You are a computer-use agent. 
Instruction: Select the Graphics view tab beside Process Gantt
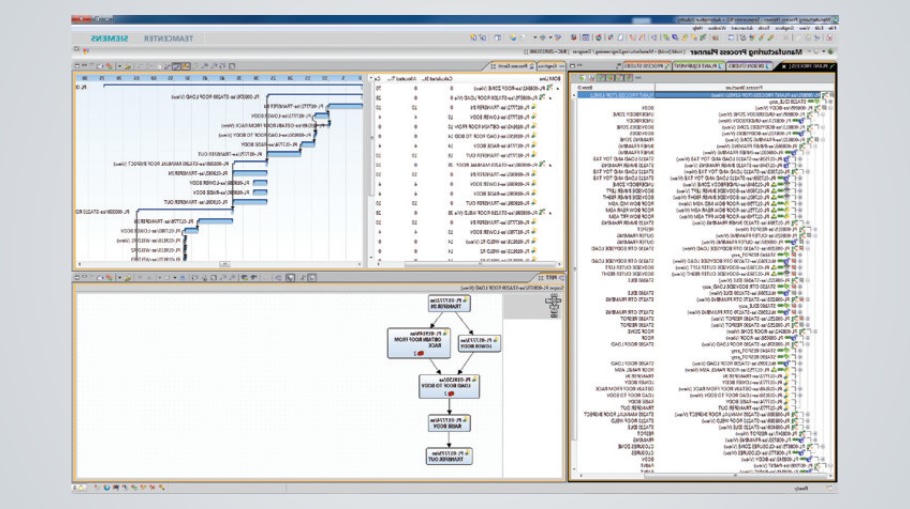(551, 67)
